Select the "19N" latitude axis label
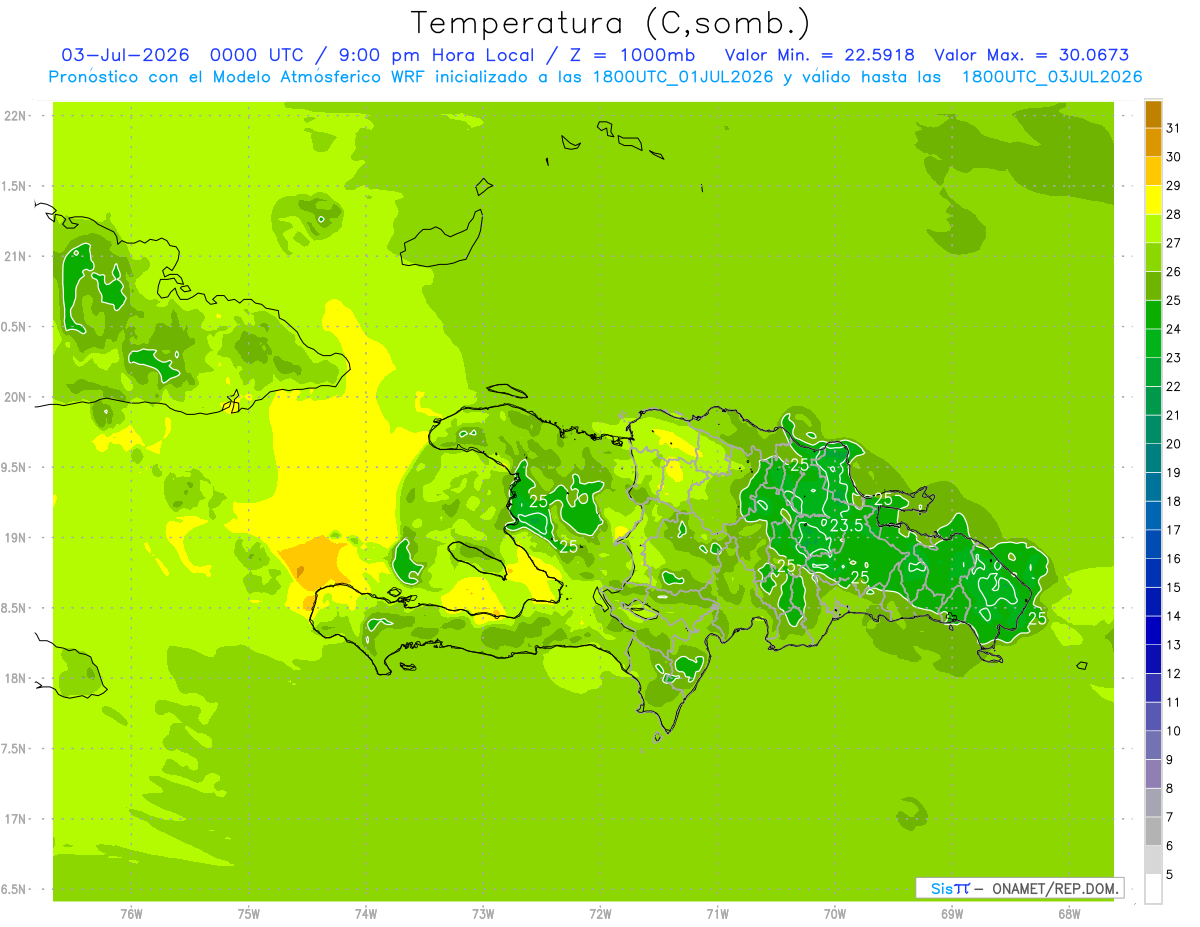1200x927 pixels. (15, 538)
